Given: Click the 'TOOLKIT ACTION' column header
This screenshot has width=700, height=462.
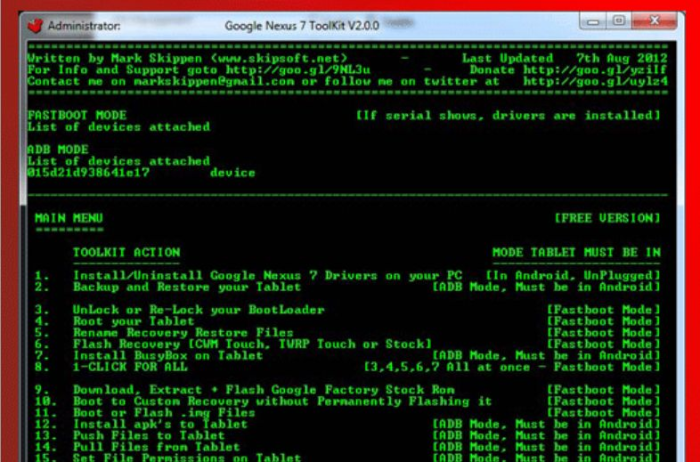Looking at the screenshot, I should coord(126,252).
